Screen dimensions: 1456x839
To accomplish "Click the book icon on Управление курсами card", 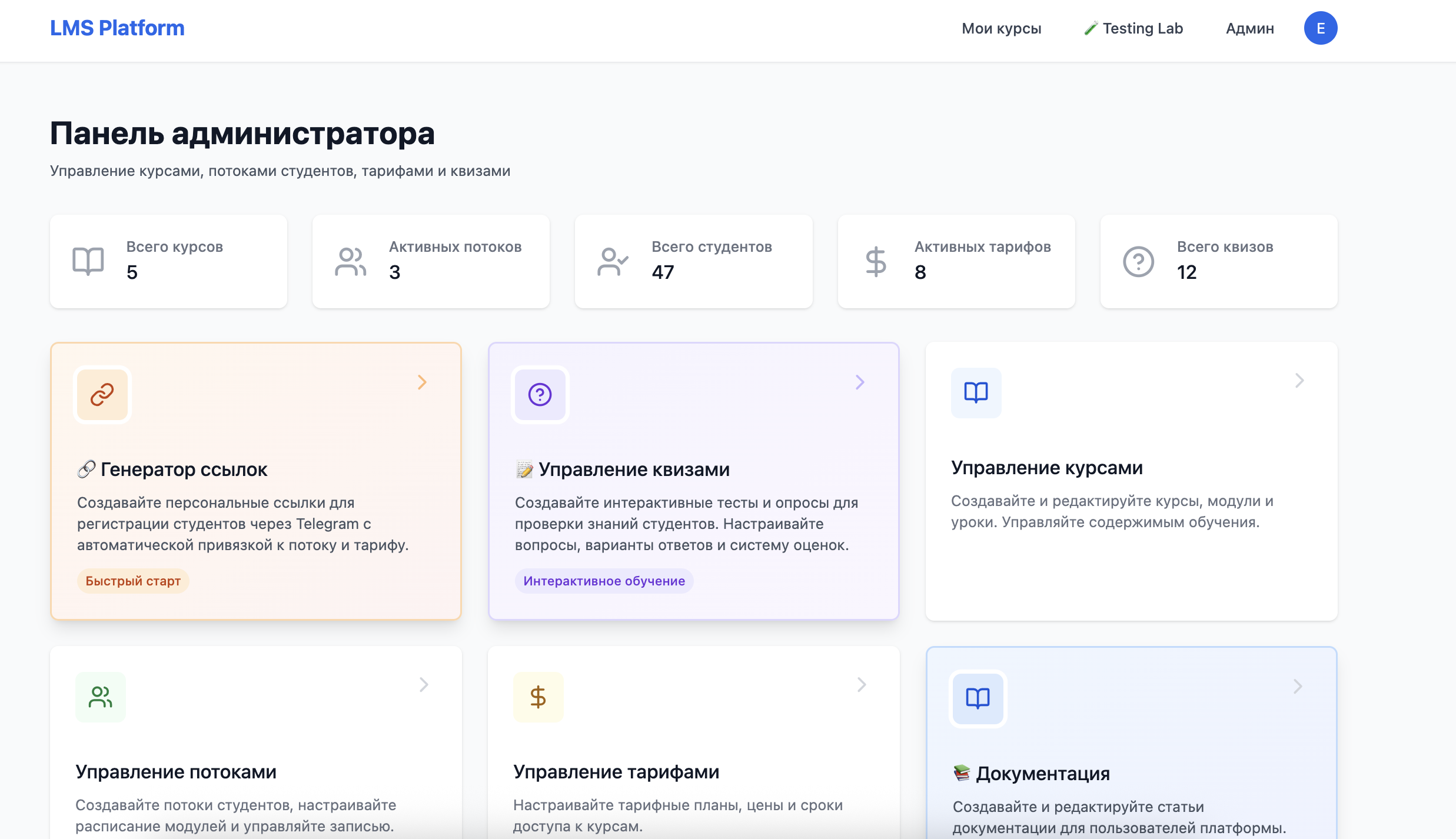I will click(975, 393).
